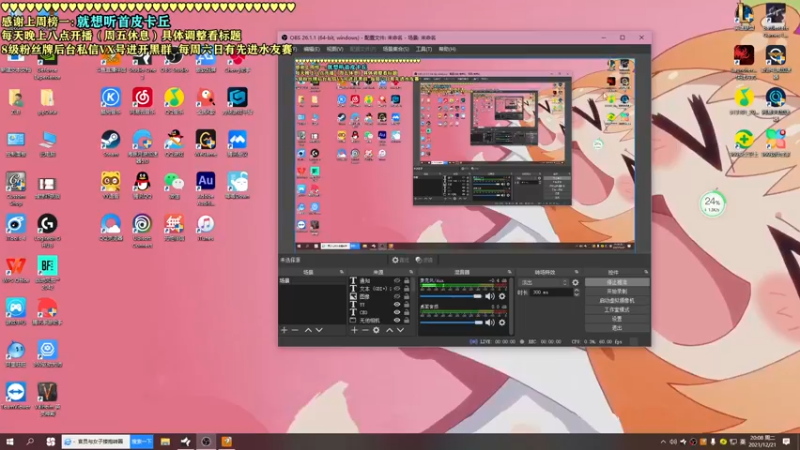Expand the system tray hidden icons chevron
The width and height of the screenshot is (800, 450).
click(x=663, y=442)
